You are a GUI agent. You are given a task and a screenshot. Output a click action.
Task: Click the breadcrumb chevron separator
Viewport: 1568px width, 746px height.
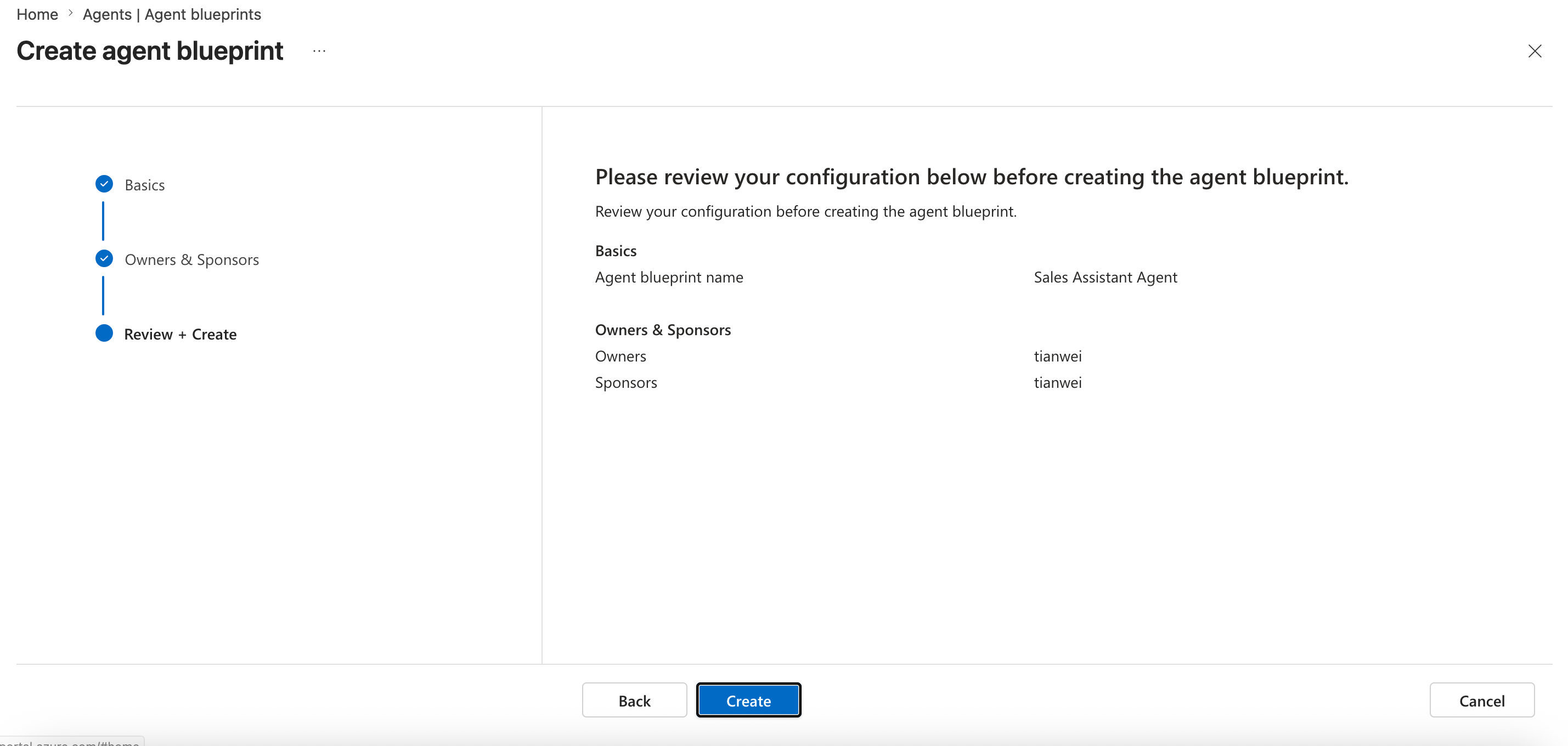click(x=71, y=13)
